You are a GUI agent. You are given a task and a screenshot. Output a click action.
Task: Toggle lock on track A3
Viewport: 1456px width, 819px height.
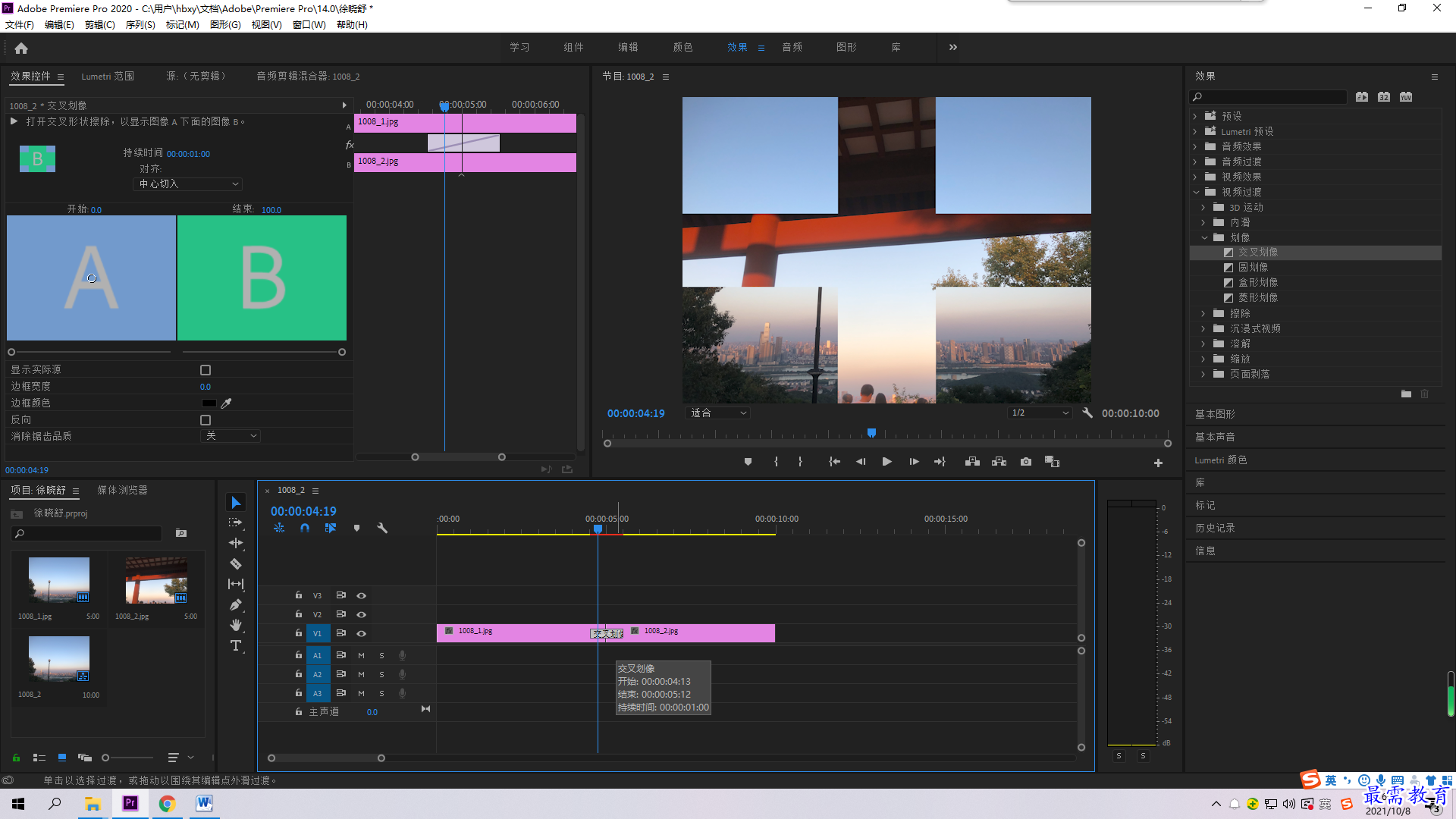(299, 693)
